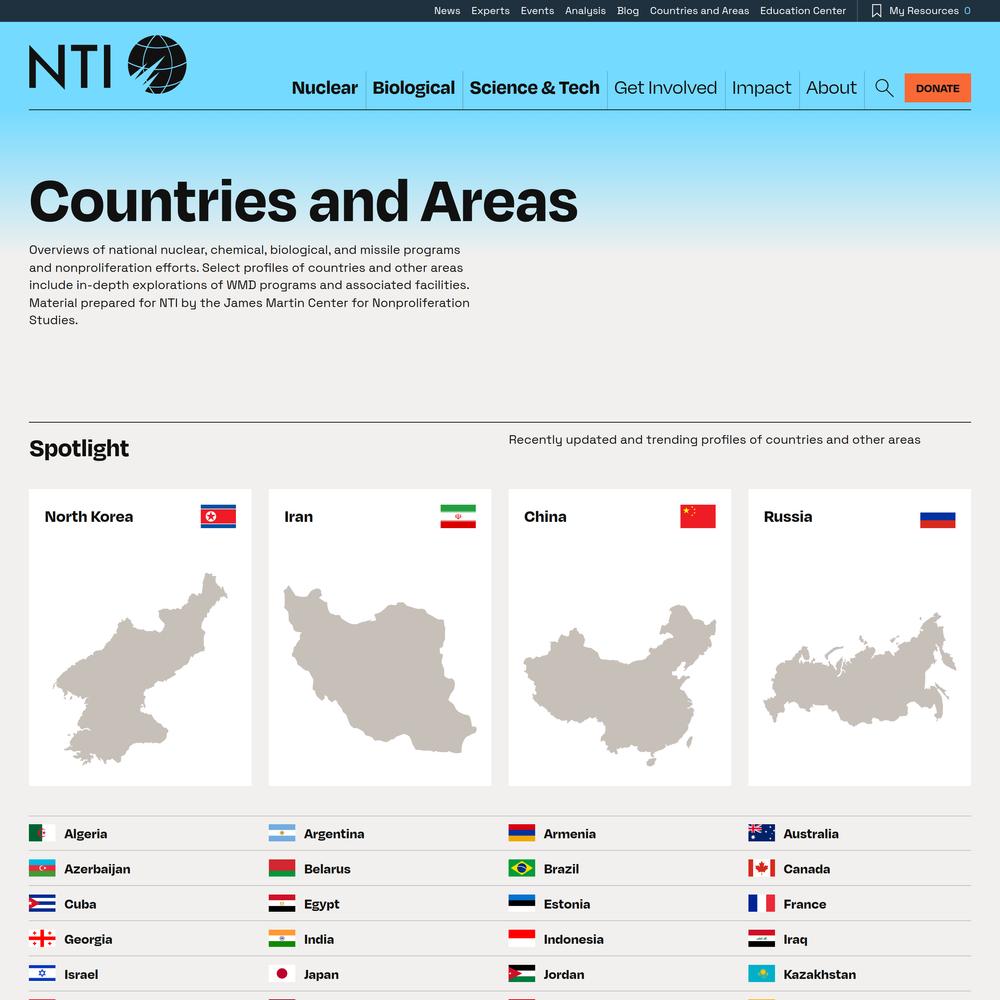Image resolution: width=1000 pixels, height=1000 pixels.
Task: Click the Indonesia flag icon
Action: click(522, 938)
